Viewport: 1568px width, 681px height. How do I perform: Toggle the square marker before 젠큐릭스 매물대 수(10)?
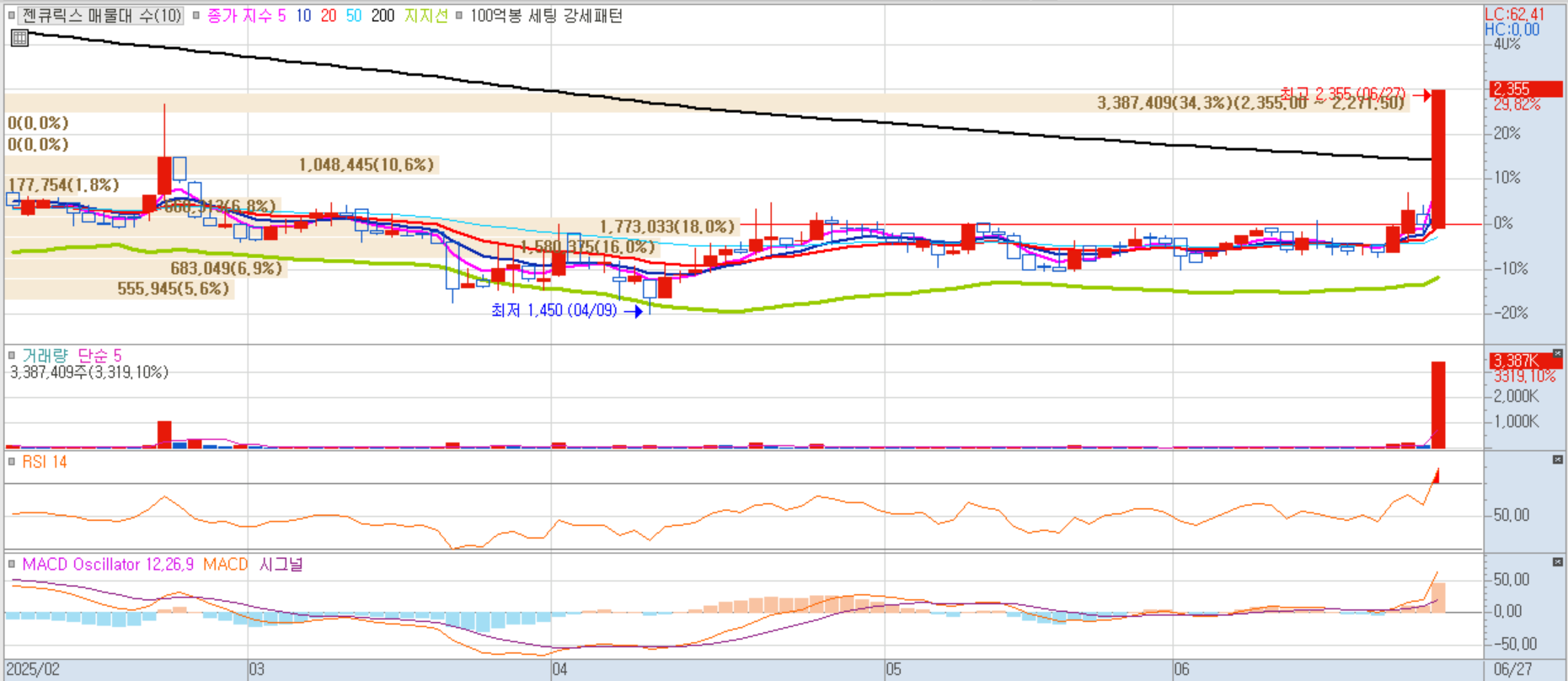click(11, 16)
